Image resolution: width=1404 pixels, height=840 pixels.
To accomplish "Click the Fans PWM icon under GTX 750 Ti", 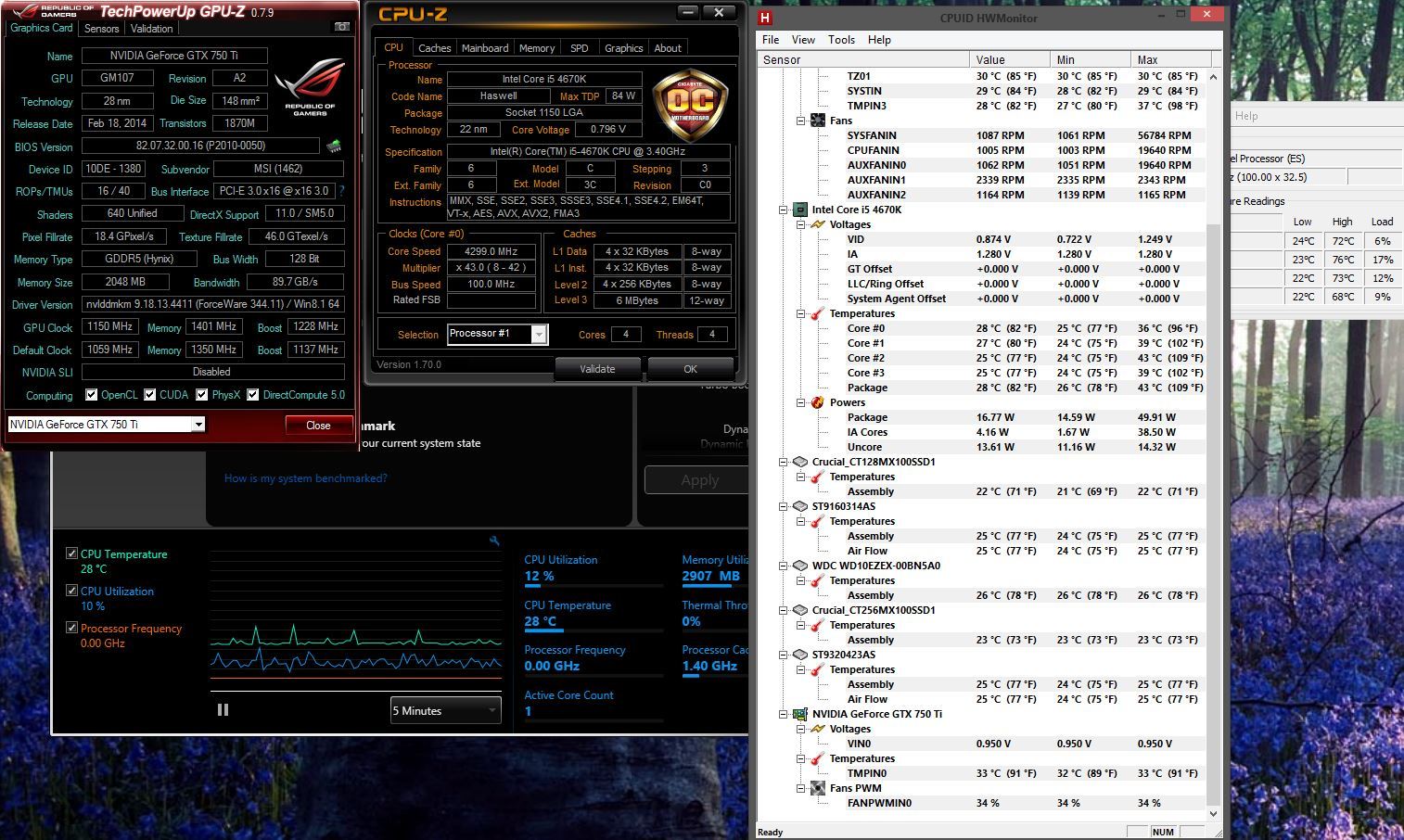I will pos(817,788).
